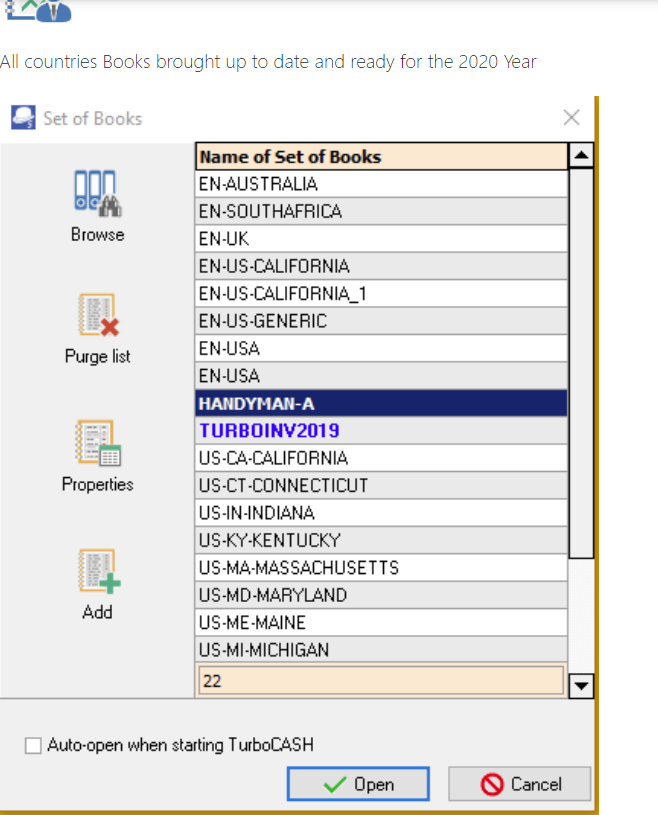Click the Browse label
Image resolution: width=658 pixels, height=815 pixels.
98,234
